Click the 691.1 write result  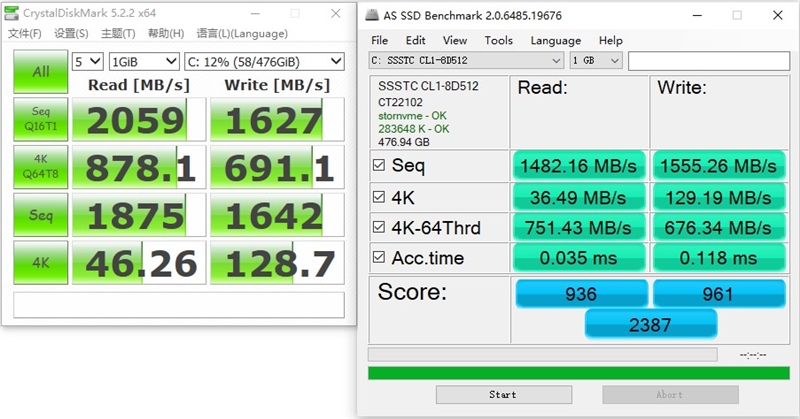(x=277, y=167)
